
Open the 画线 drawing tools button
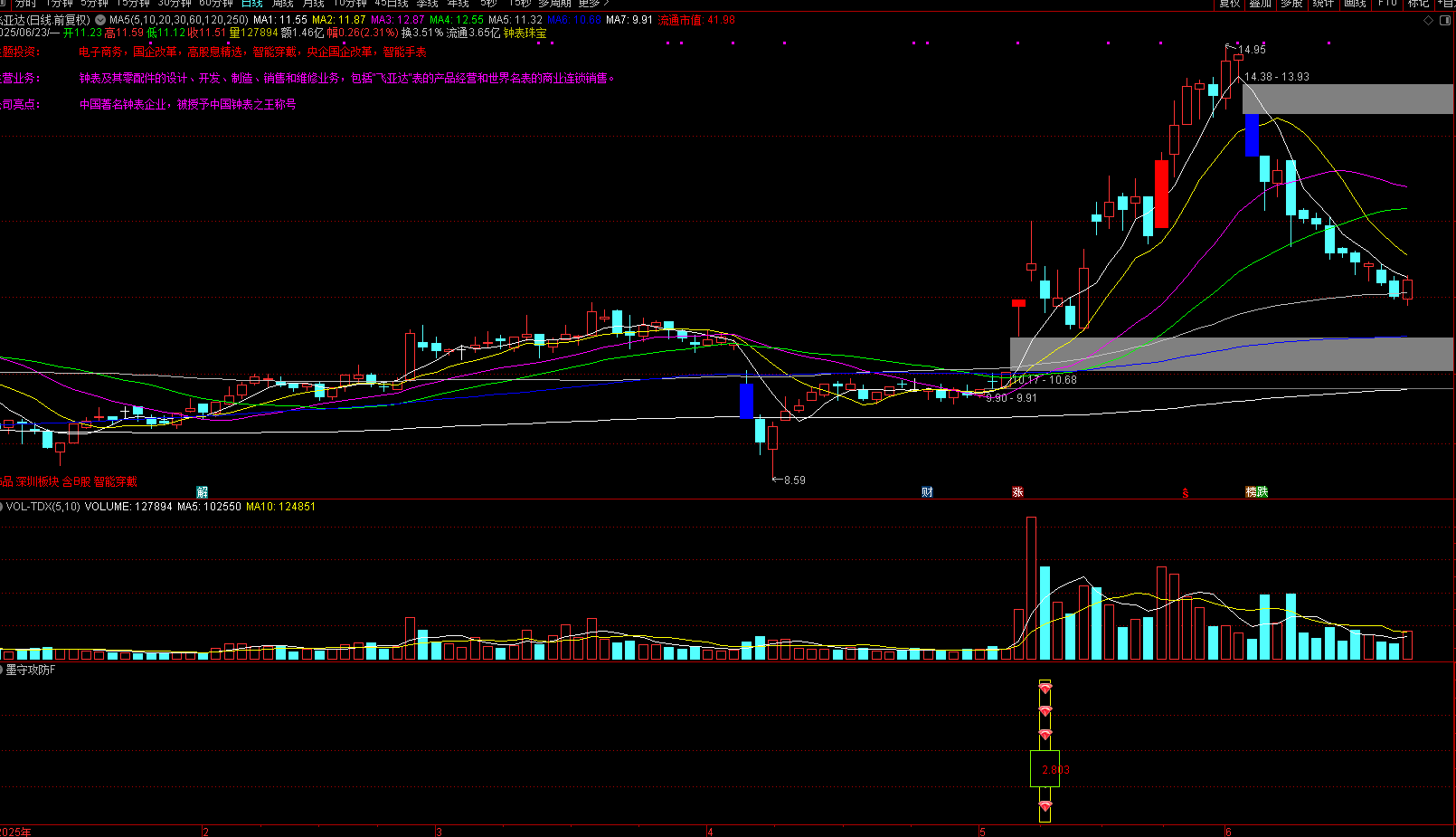(1355, 4)
